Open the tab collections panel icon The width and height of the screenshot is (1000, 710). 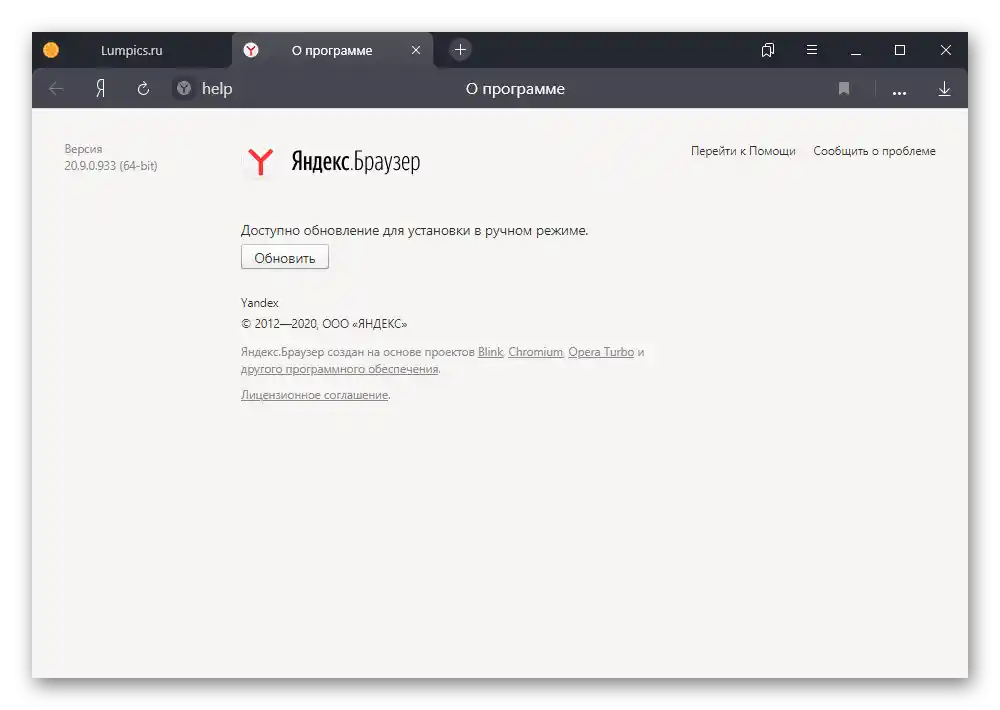pos(768,50)
